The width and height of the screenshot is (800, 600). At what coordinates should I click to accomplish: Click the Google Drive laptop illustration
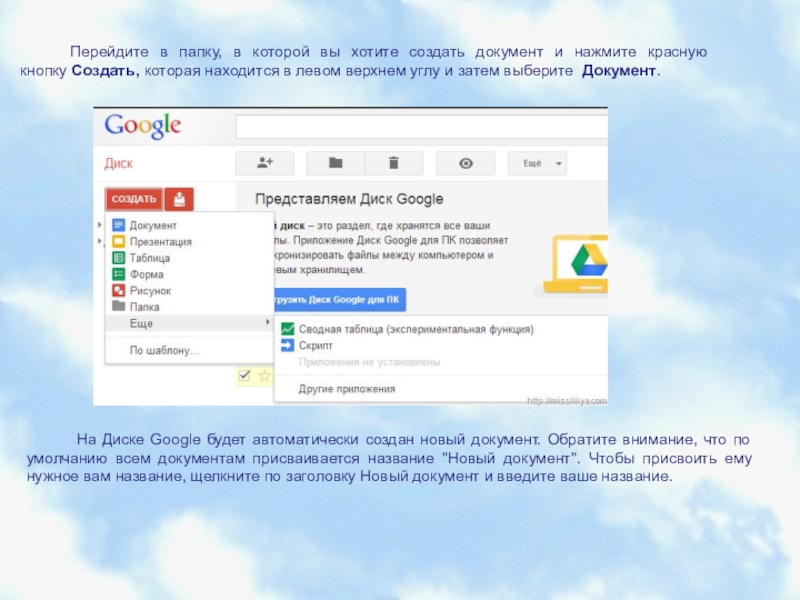(x=576, y=264)
